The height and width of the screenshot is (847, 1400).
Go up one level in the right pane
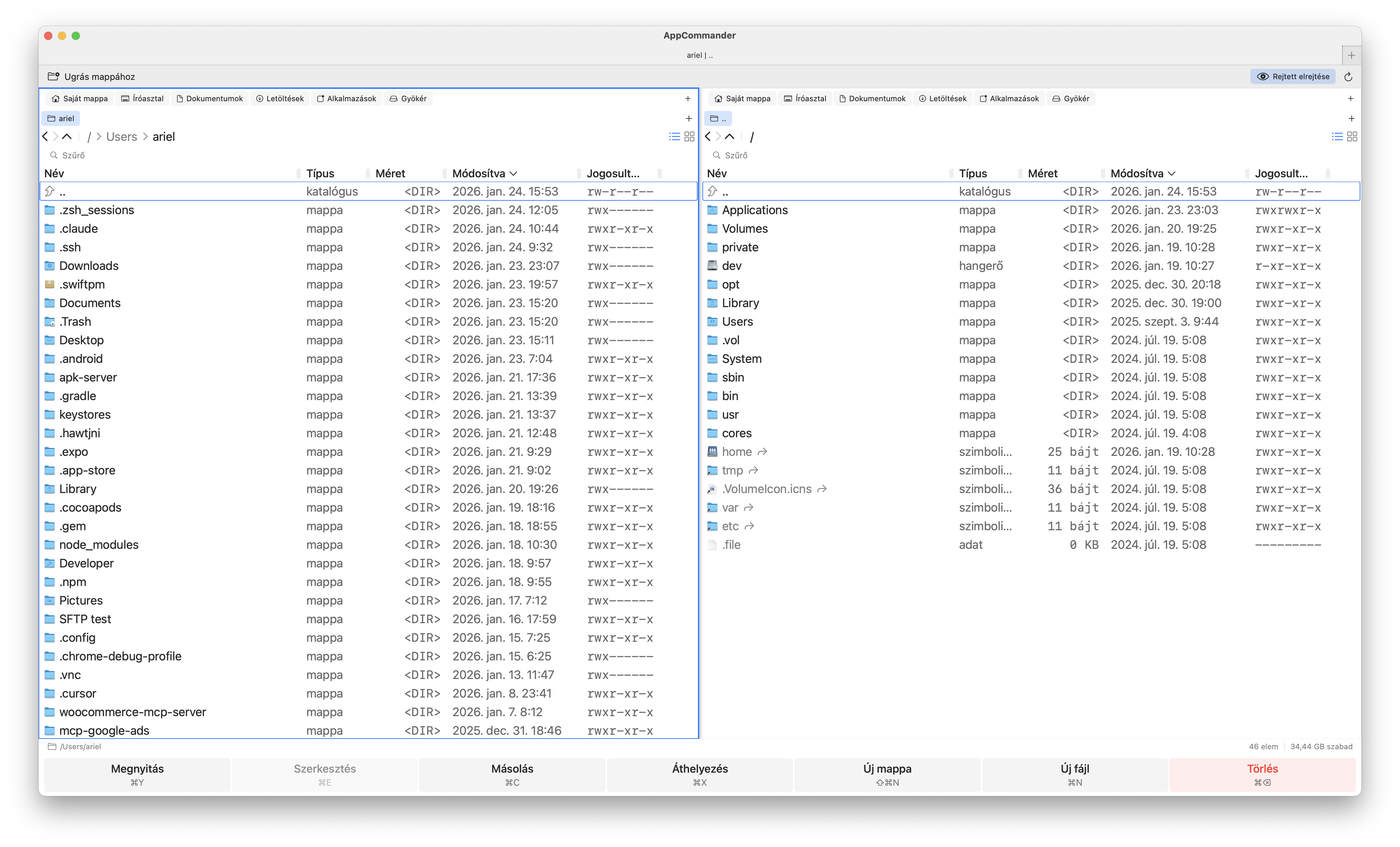coord(730,136)
